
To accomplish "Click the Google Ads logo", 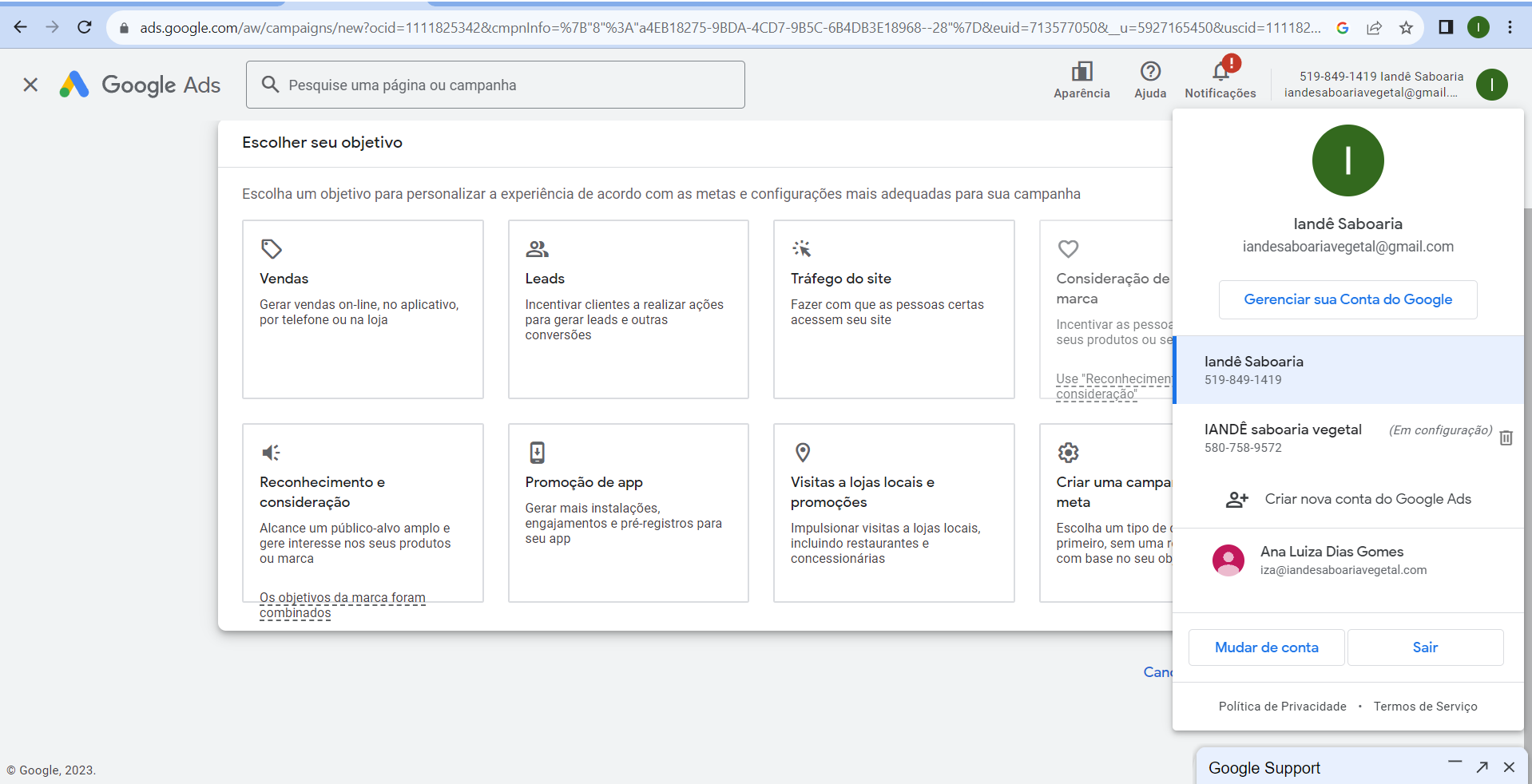I will (140, 85).
